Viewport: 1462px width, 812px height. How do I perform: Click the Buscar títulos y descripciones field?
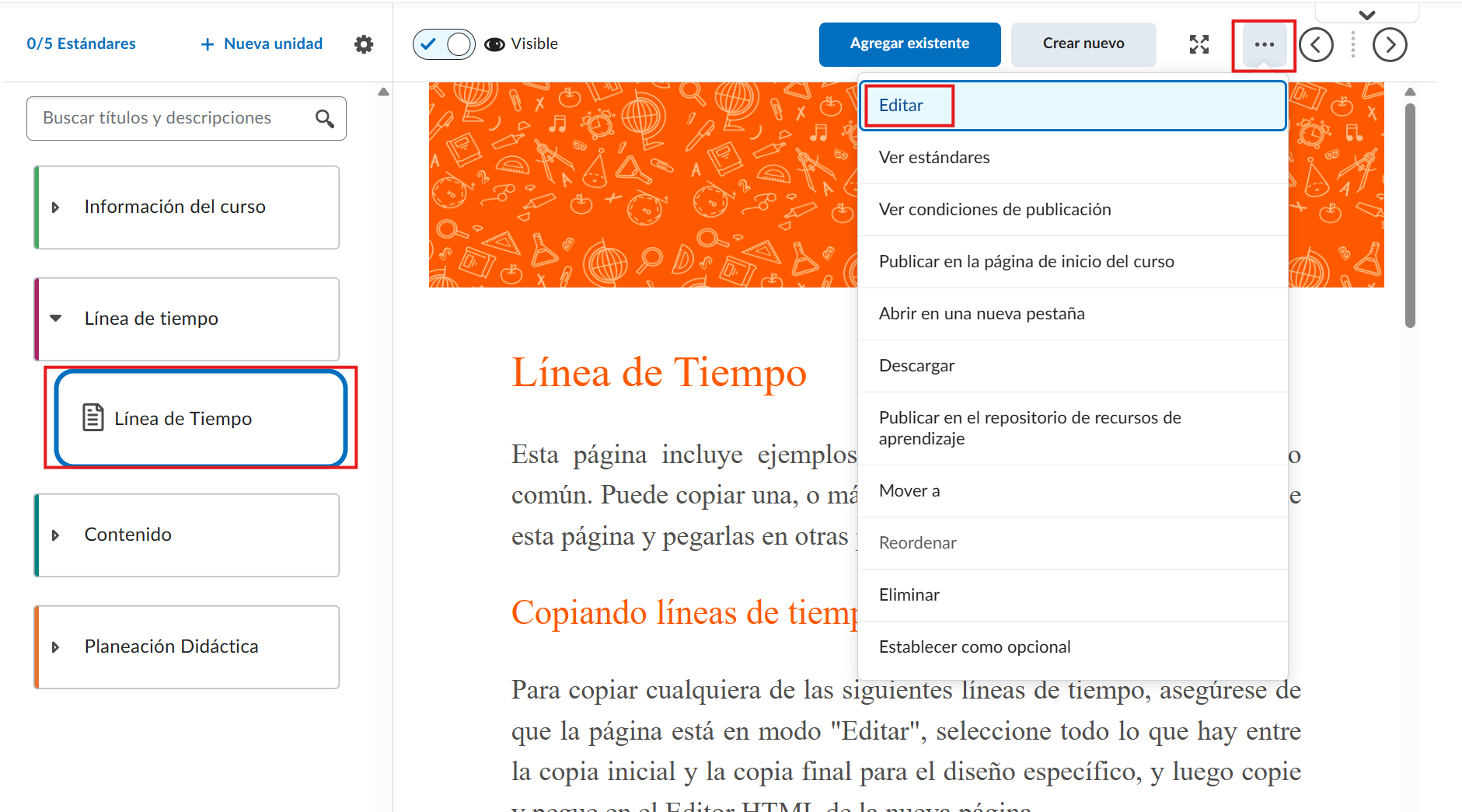click(x=171, y=118)
